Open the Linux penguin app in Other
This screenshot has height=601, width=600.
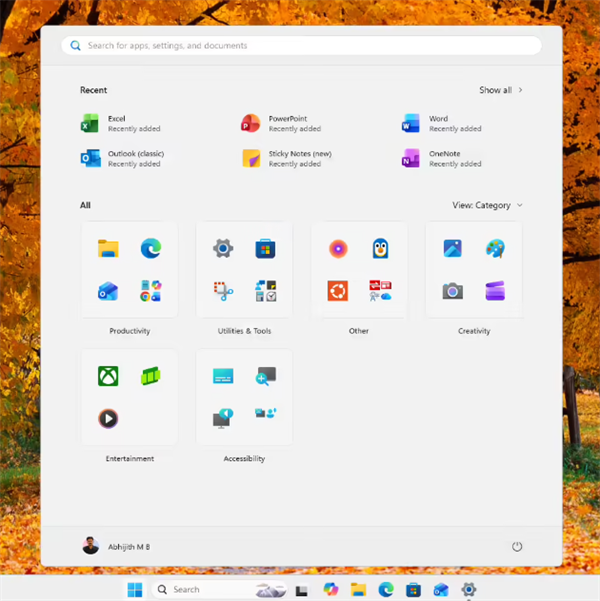tap(380, 248)
